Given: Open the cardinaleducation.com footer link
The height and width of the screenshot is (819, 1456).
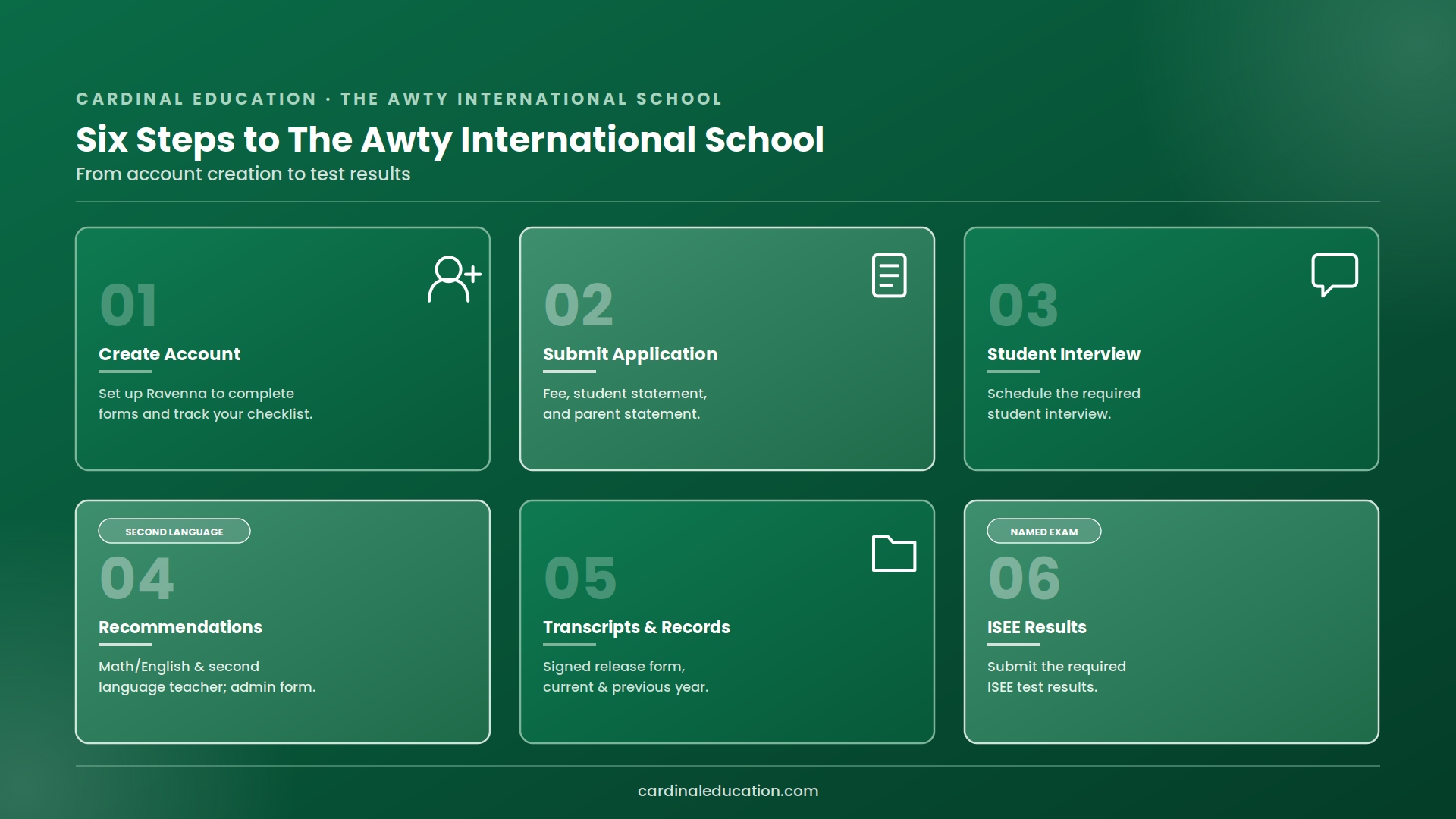Looking at the screenshot, I should [728, 791].
